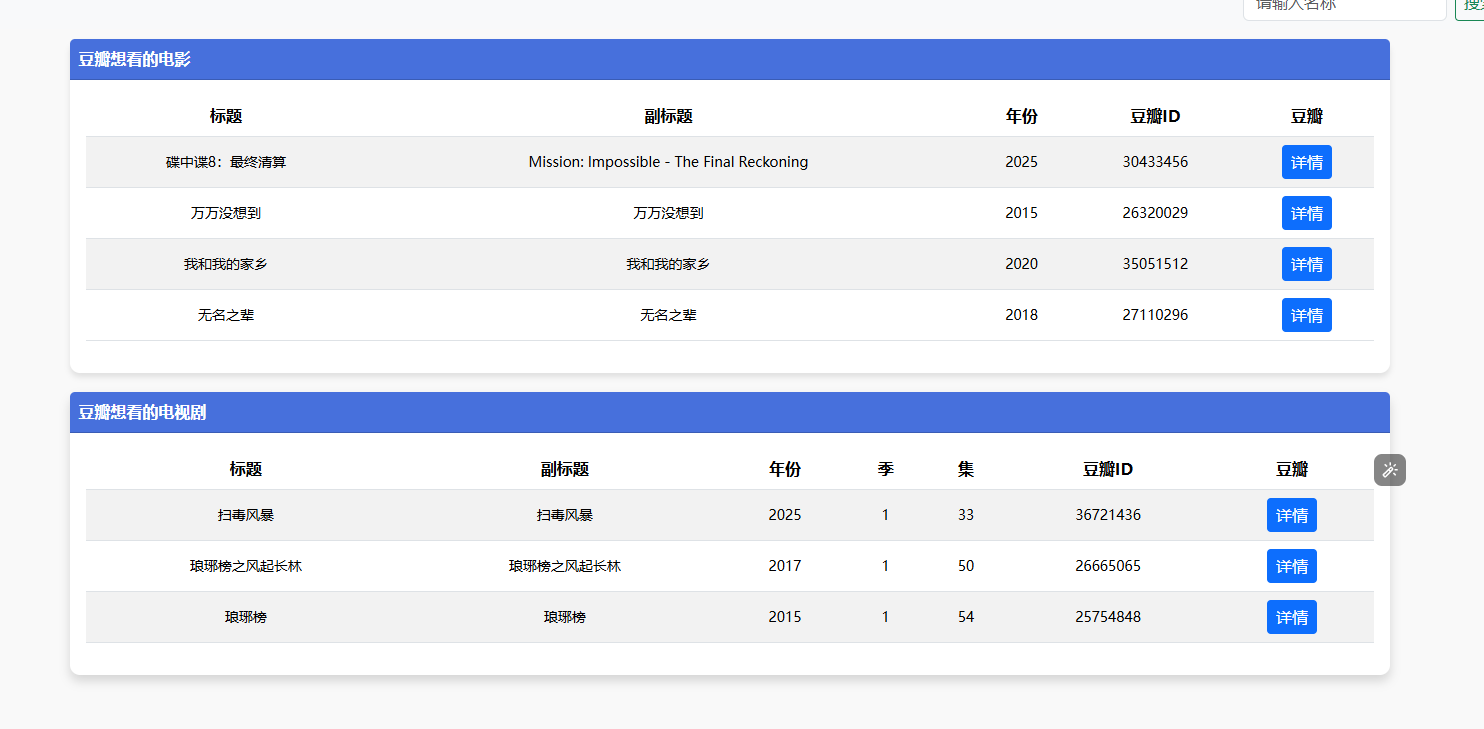1484x729 pixels.
Task: Select Douban ID 36721436
Action: coord(1108,515)
